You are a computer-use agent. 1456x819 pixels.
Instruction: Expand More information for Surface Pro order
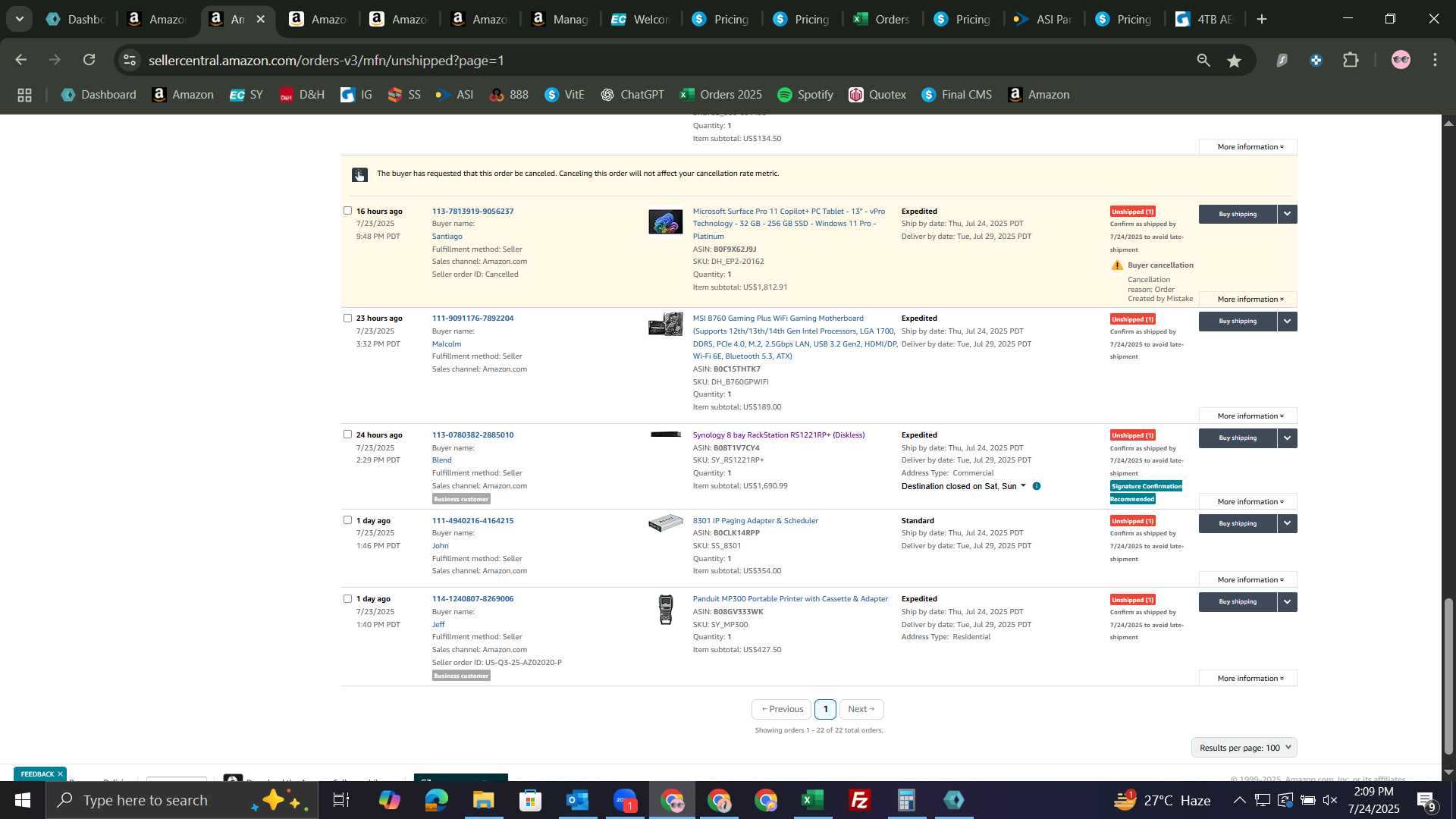(x=1248, y=300)
